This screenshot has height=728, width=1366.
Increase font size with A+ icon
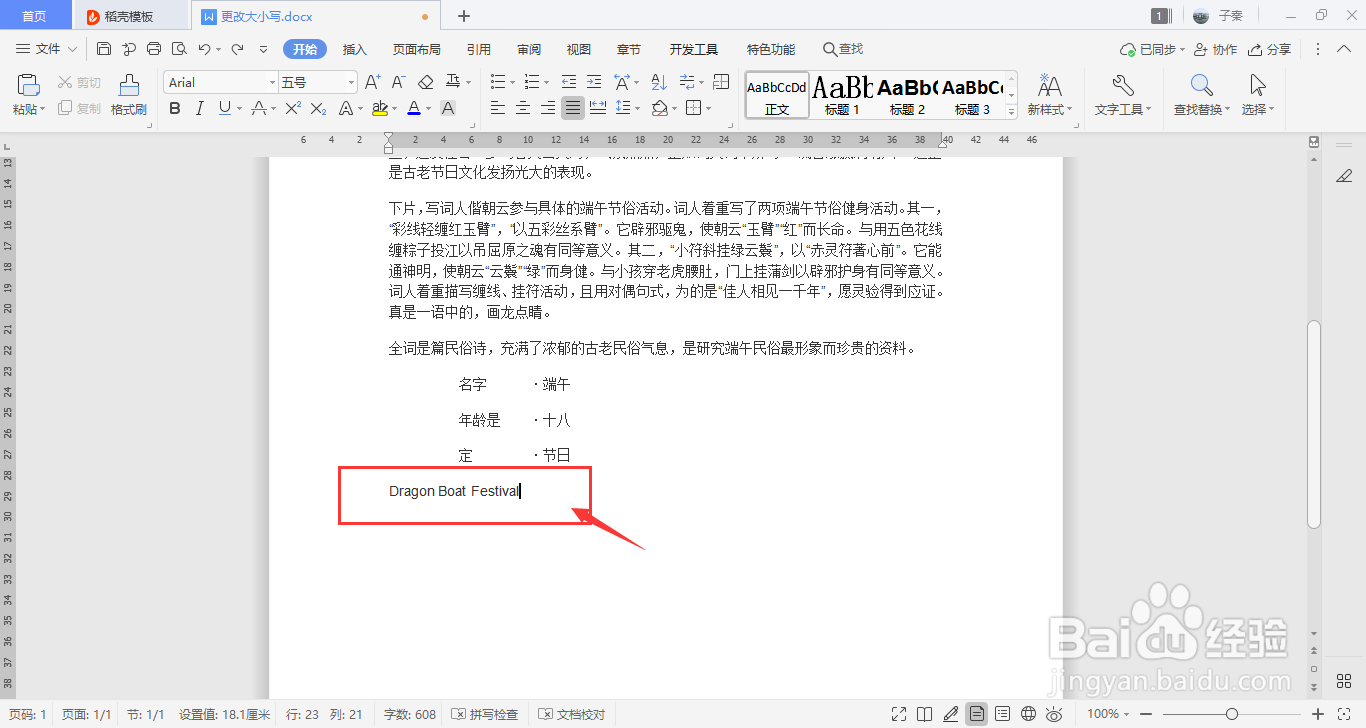(x=372, y=82)
